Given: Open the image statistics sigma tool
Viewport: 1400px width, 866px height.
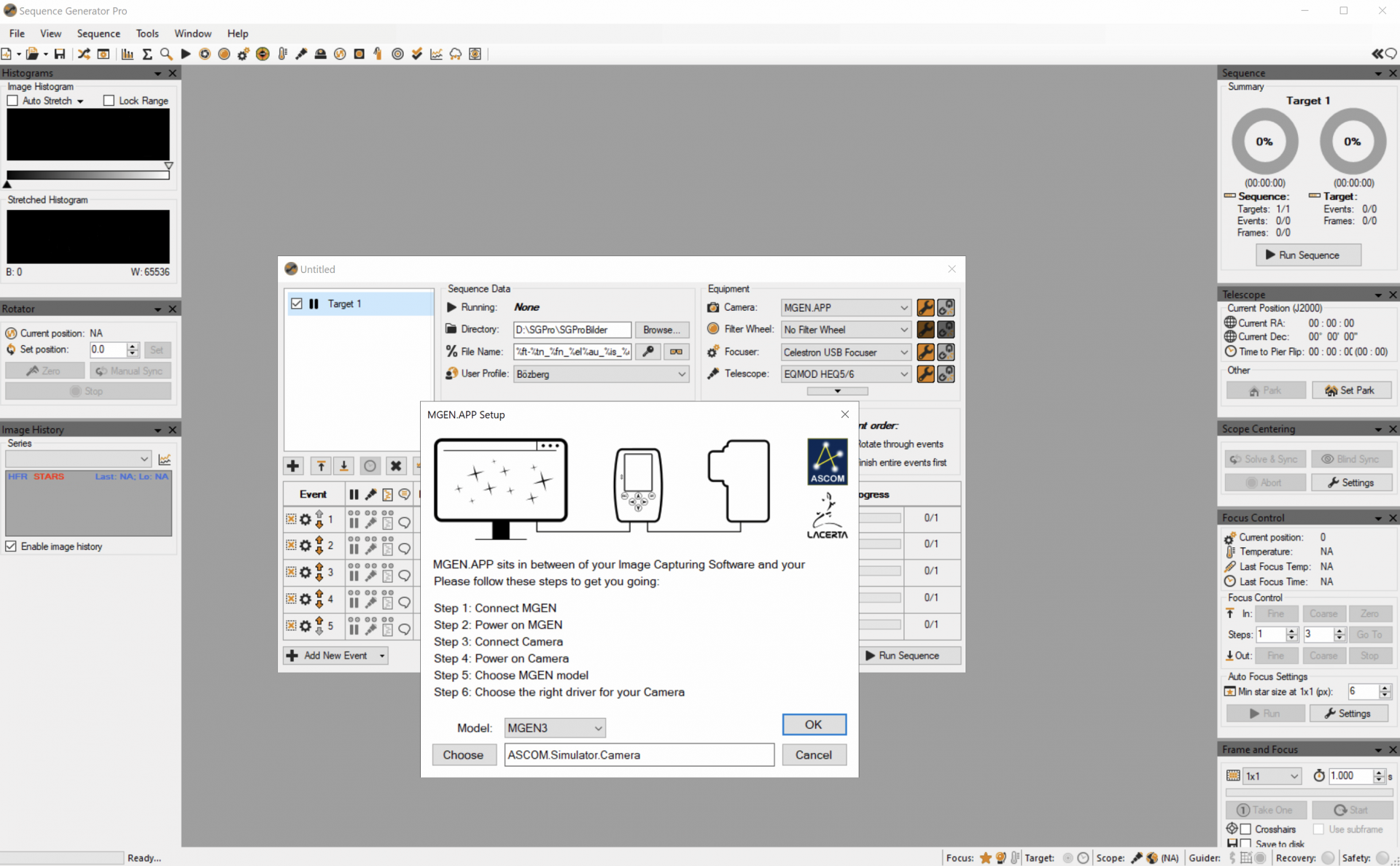Looking at the screenshot, I should coord(147,54).
